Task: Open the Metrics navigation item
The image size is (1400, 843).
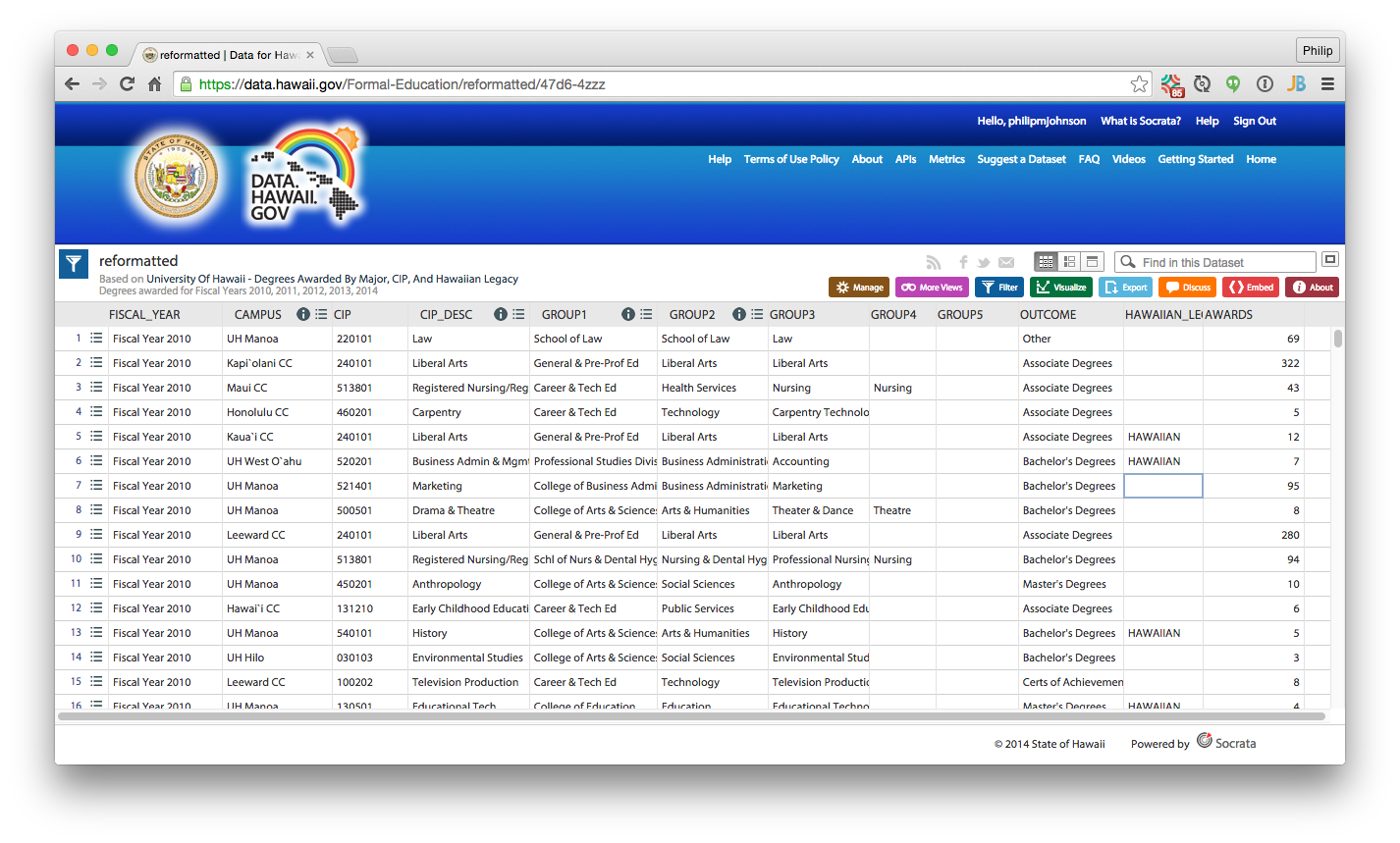Action: 946,159
